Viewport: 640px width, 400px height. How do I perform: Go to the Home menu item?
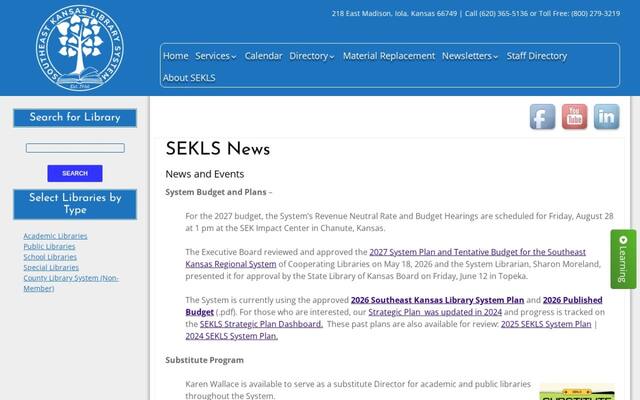tap(176, 56)
